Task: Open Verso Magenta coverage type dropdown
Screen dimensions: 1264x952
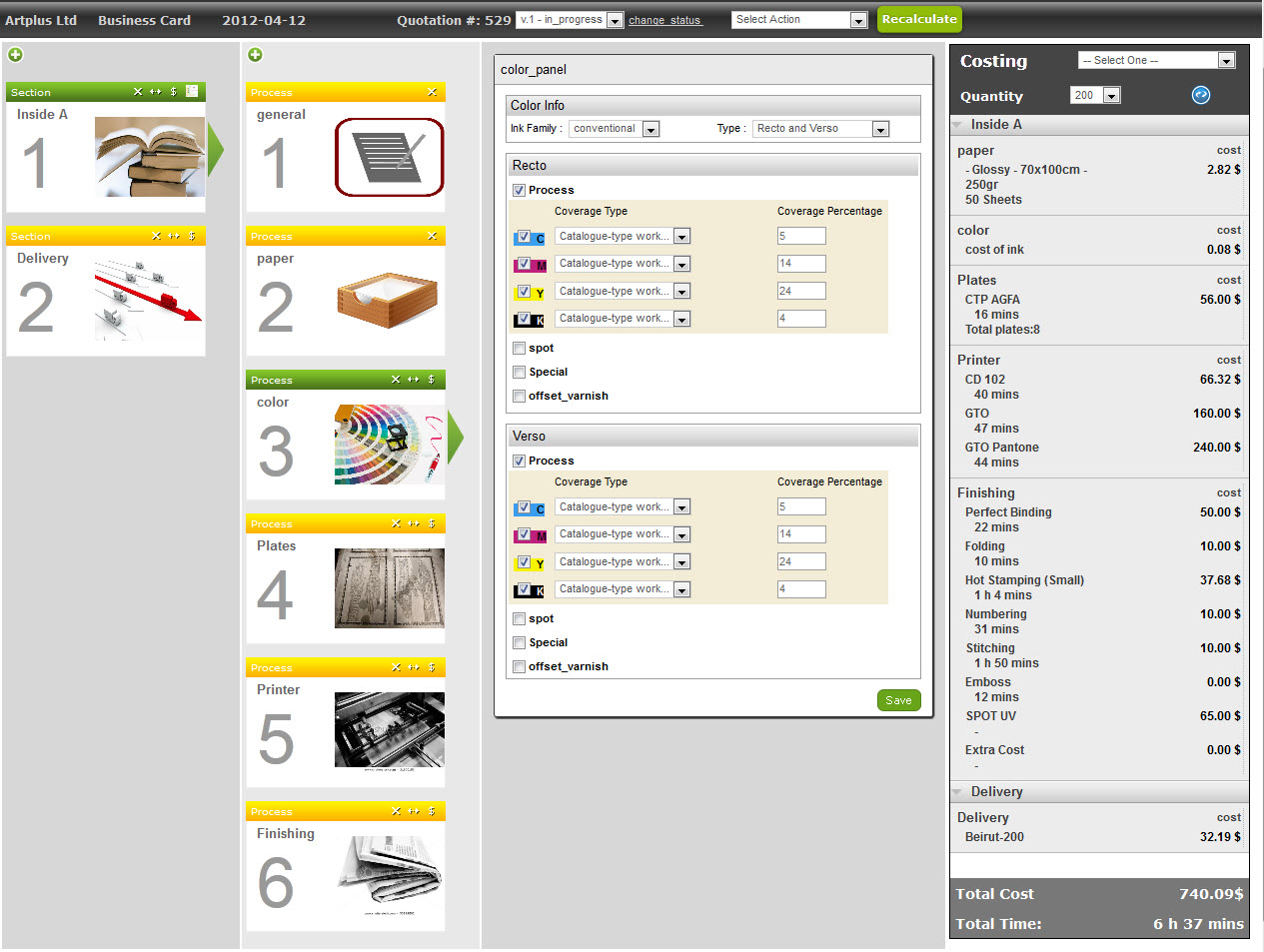Action: (623, 534)
